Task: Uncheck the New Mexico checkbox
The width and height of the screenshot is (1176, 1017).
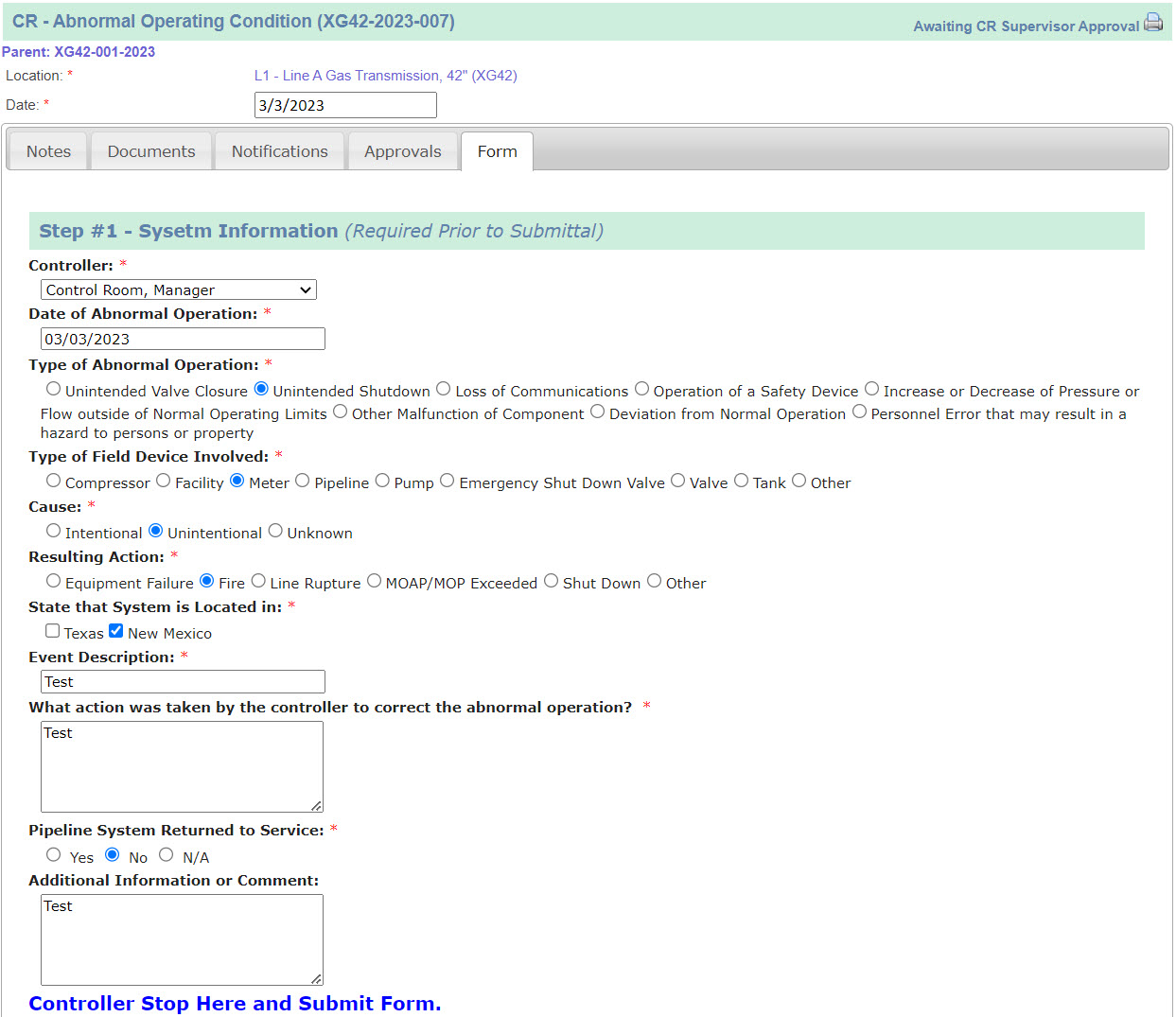Action: tap(116, 631)
